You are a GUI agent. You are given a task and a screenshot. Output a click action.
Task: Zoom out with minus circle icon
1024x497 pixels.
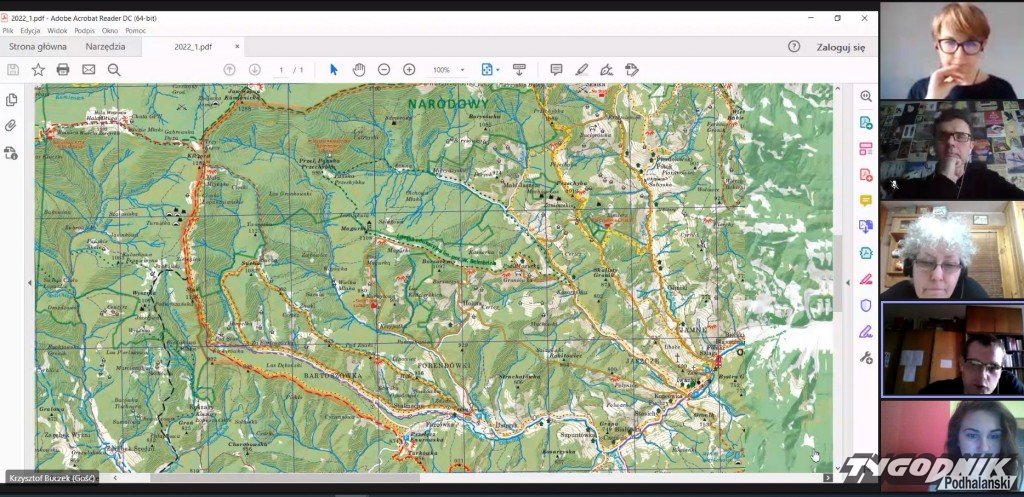[384, 70]
